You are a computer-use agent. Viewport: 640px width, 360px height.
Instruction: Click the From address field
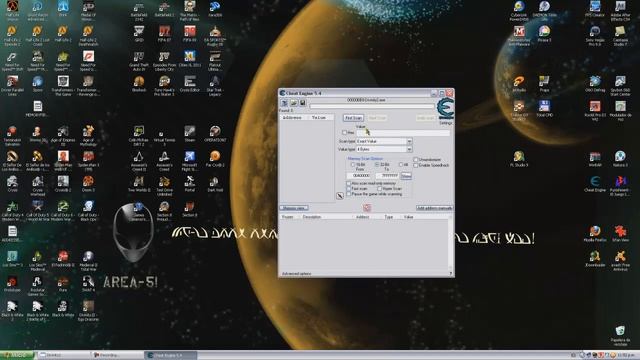[x=359, y=176]
